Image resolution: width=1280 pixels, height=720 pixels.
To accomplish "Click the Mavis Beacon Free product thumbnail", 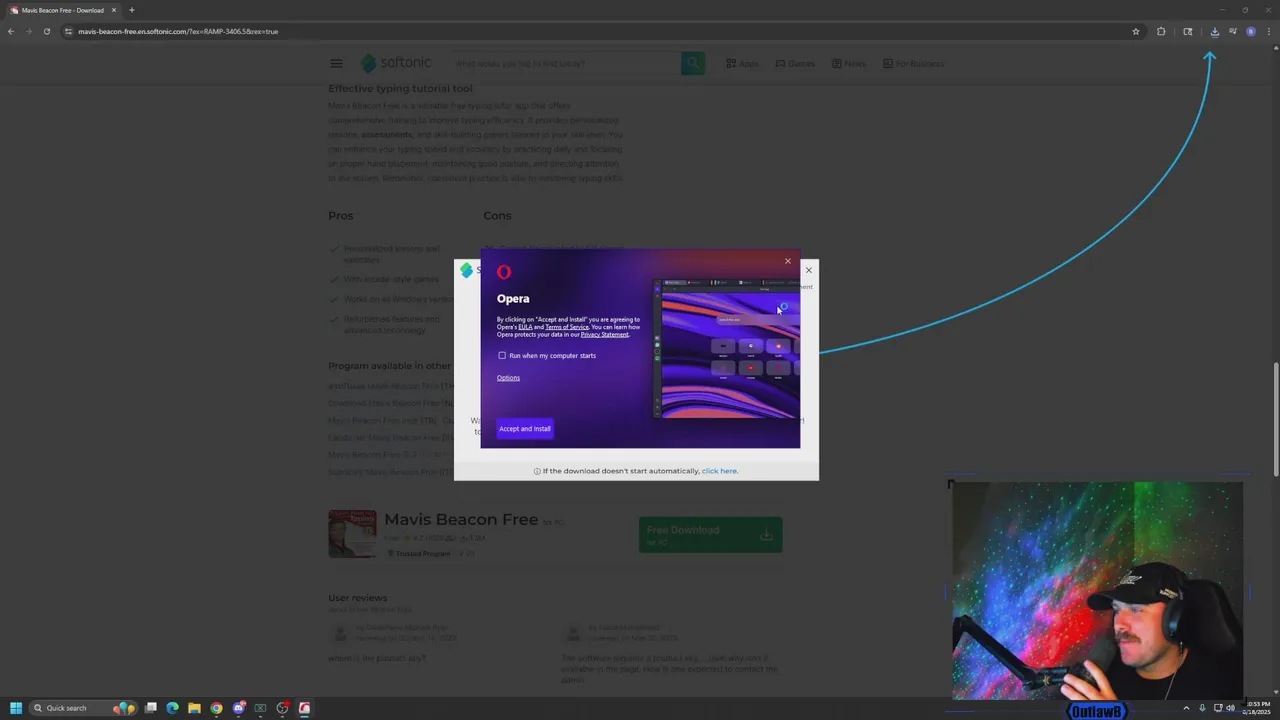I will tap(352, 533).
